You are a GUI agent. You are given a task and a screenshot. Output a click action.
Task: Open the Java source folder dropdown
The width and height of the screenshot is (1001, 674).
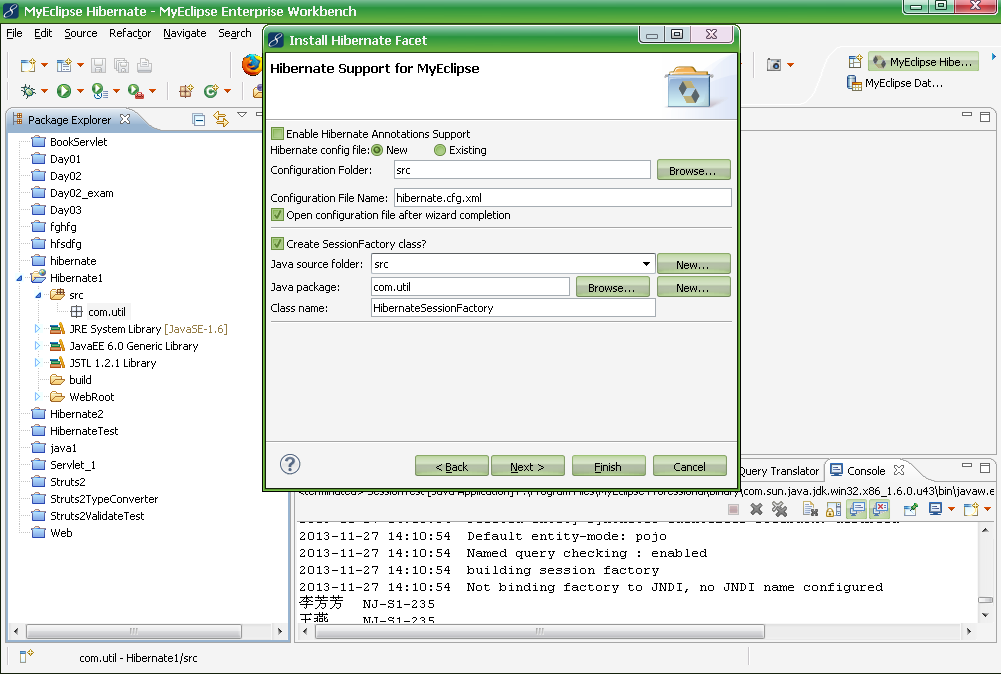[646, 264]
